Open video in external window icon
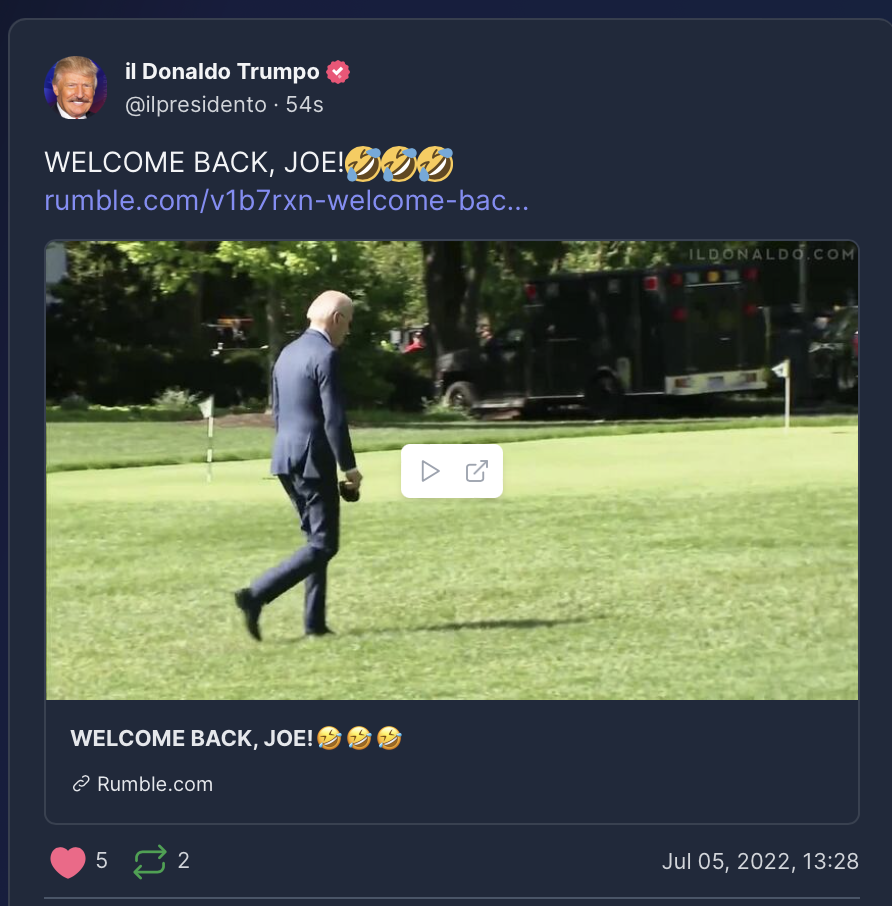The height and width of the screenshot is (906, 892). point(477,471)
